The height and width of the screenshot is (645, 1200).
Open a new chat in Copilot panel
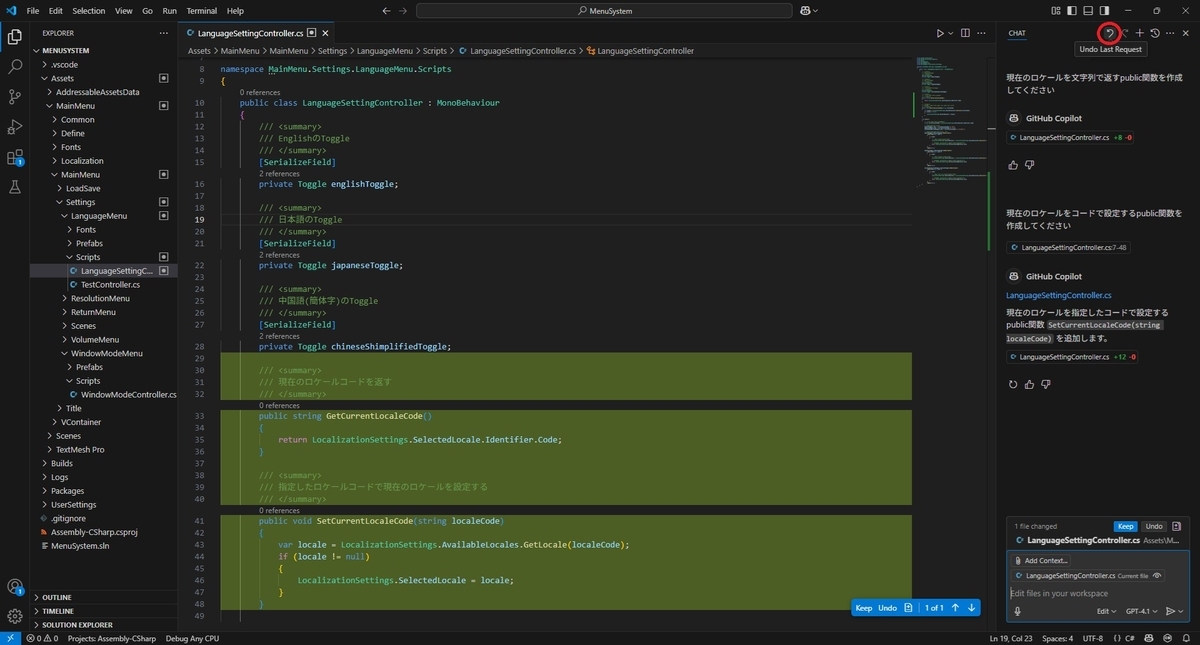click(x=1139, y=33)
